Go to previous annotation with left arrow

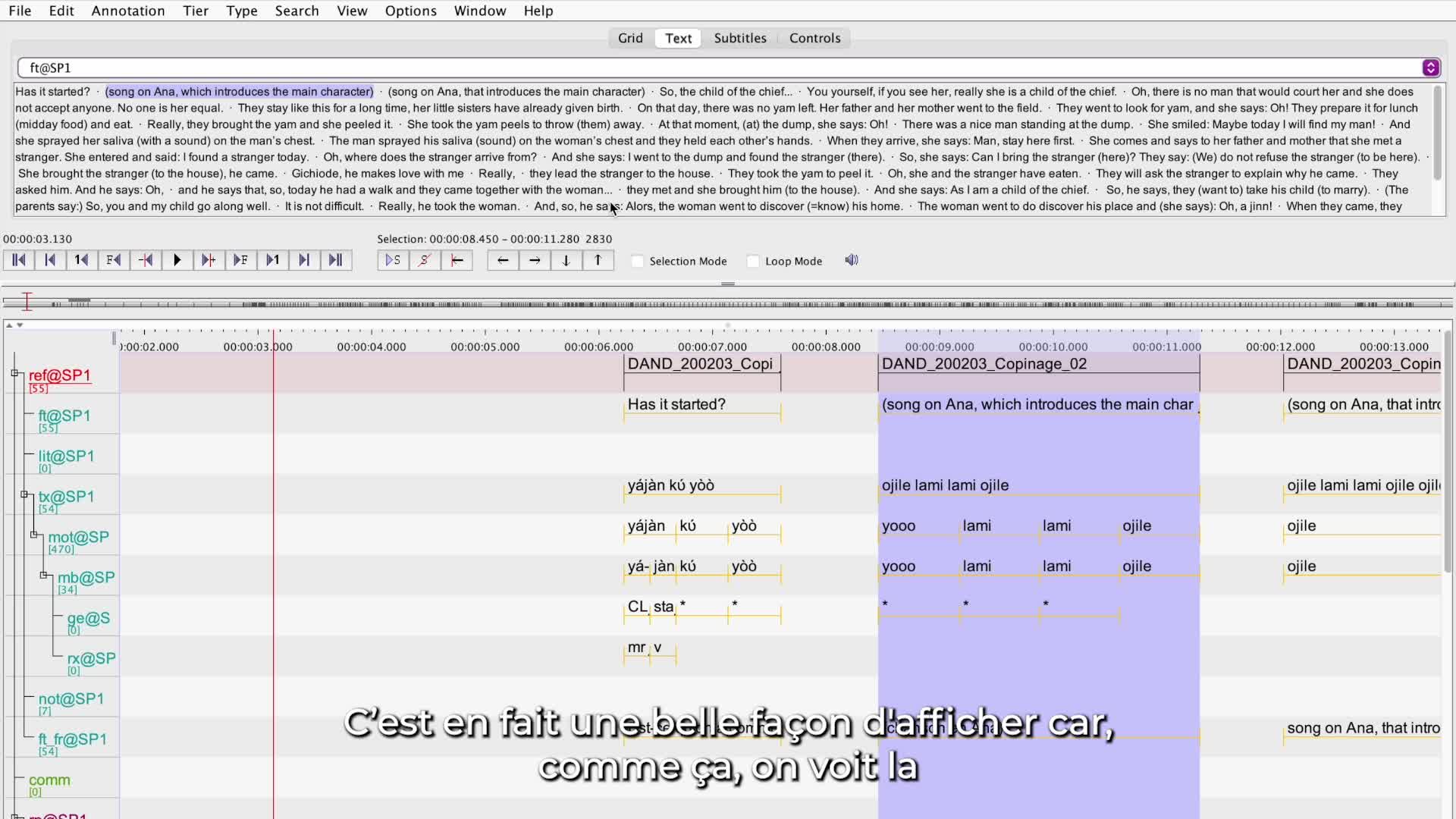(x=503, y=260)
